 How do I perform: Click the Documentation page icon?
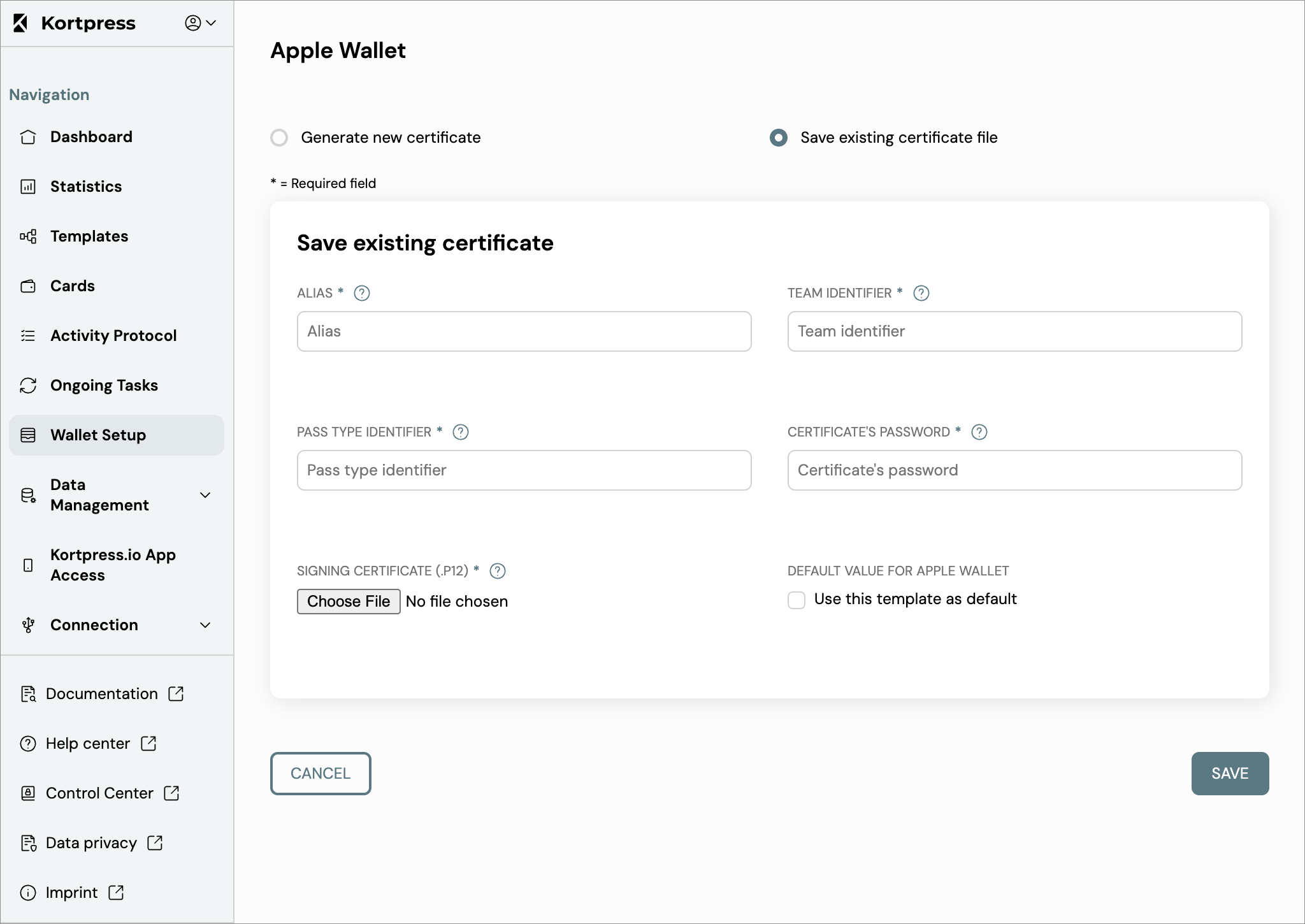coord(28,694)
